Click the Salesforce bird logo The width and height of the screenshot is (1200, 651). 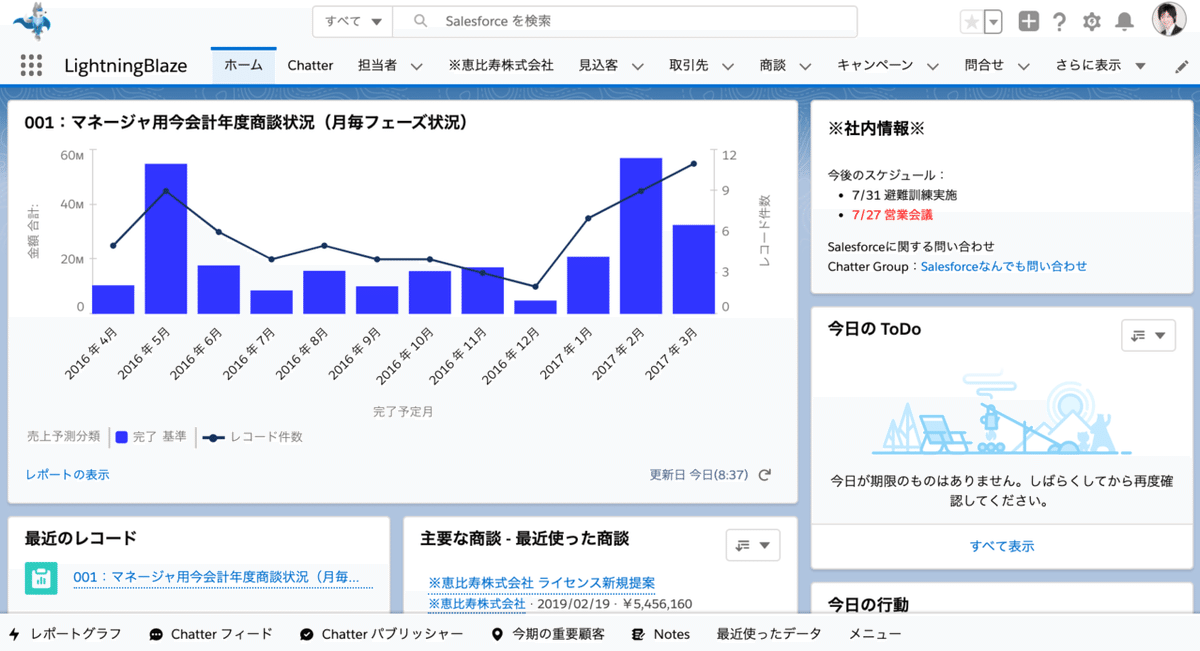pyautogui.click(x=32, y=21)
